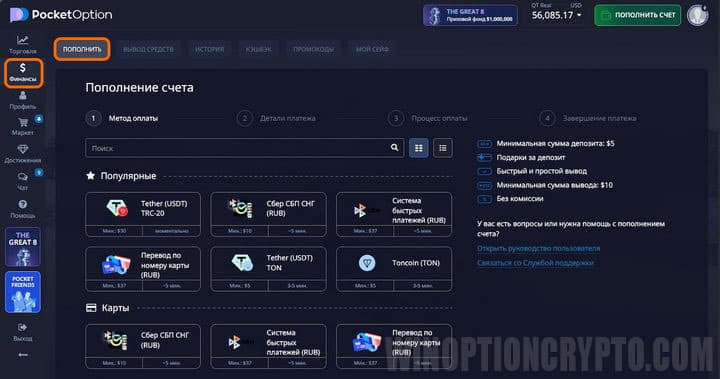Choose Система быстрых платежей (RUB) under Популярные
This screenshot has height=379, width=720.
click(x=394, y=214)
